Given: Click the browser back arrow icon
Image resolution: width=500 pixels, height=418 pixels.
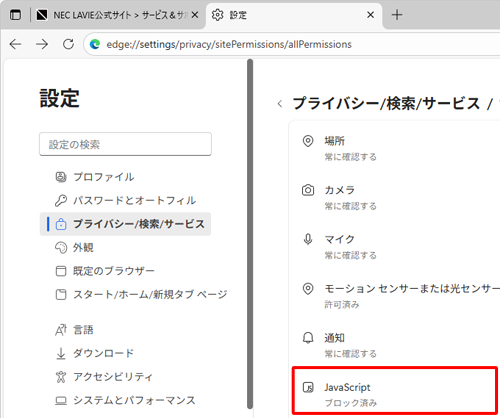Looking at the screenshot, I should click(15, 44).
